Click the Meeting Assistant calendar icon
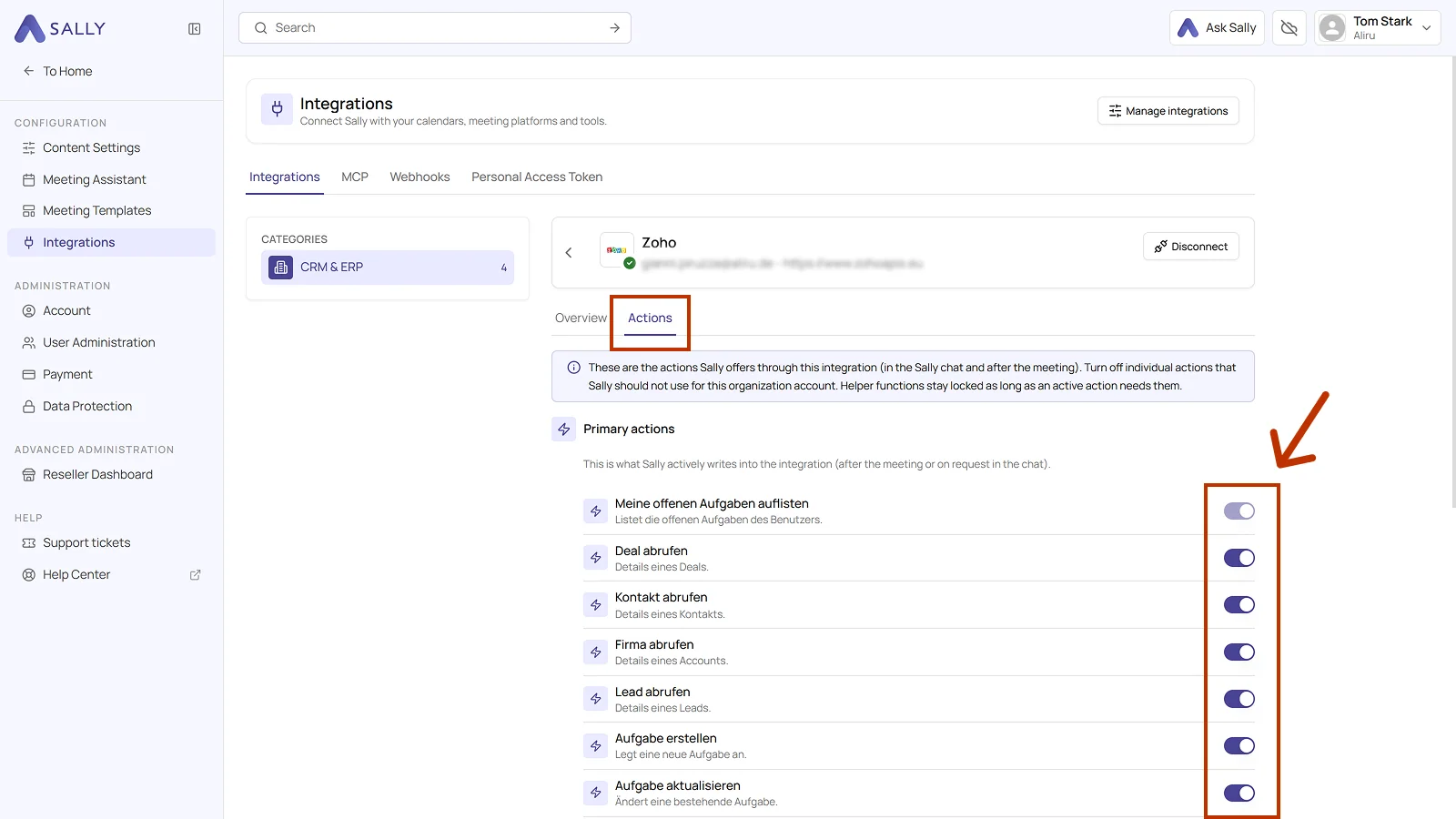Image resolution: width=1456 pixels, height=819 pixels. point(29,179)
